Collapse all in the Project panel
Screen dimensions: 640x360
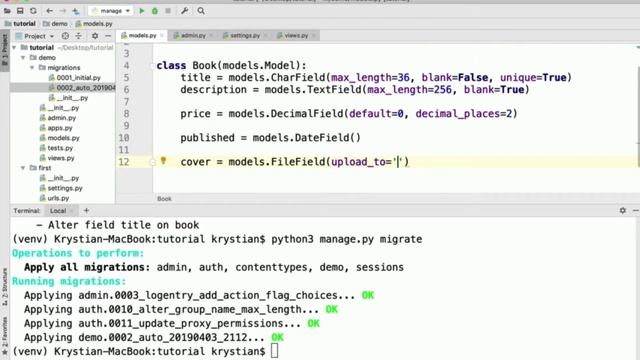coord(78,36)
